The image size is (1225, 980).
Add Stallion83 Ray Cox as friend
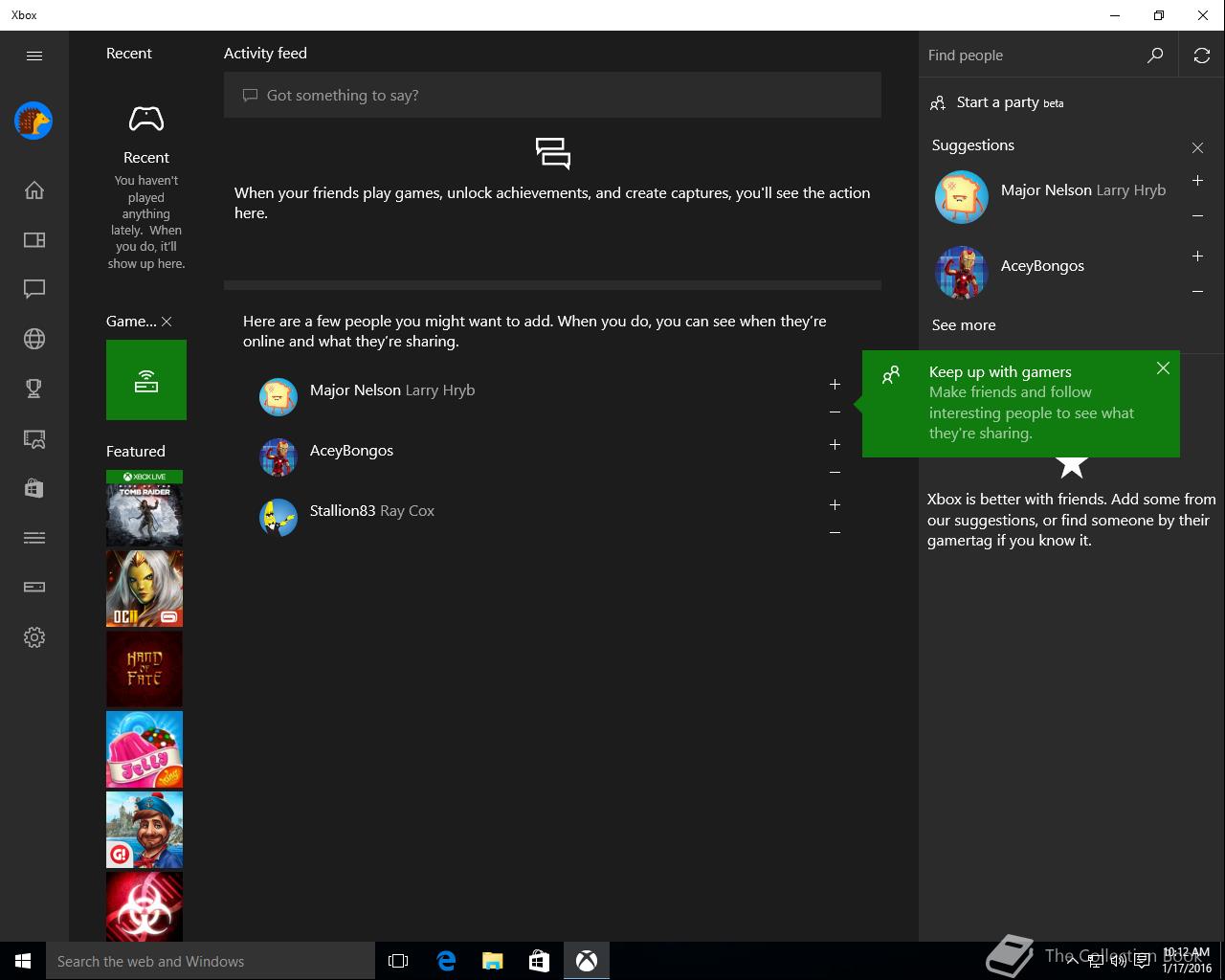pyautogui.click(x=835, y=504)
